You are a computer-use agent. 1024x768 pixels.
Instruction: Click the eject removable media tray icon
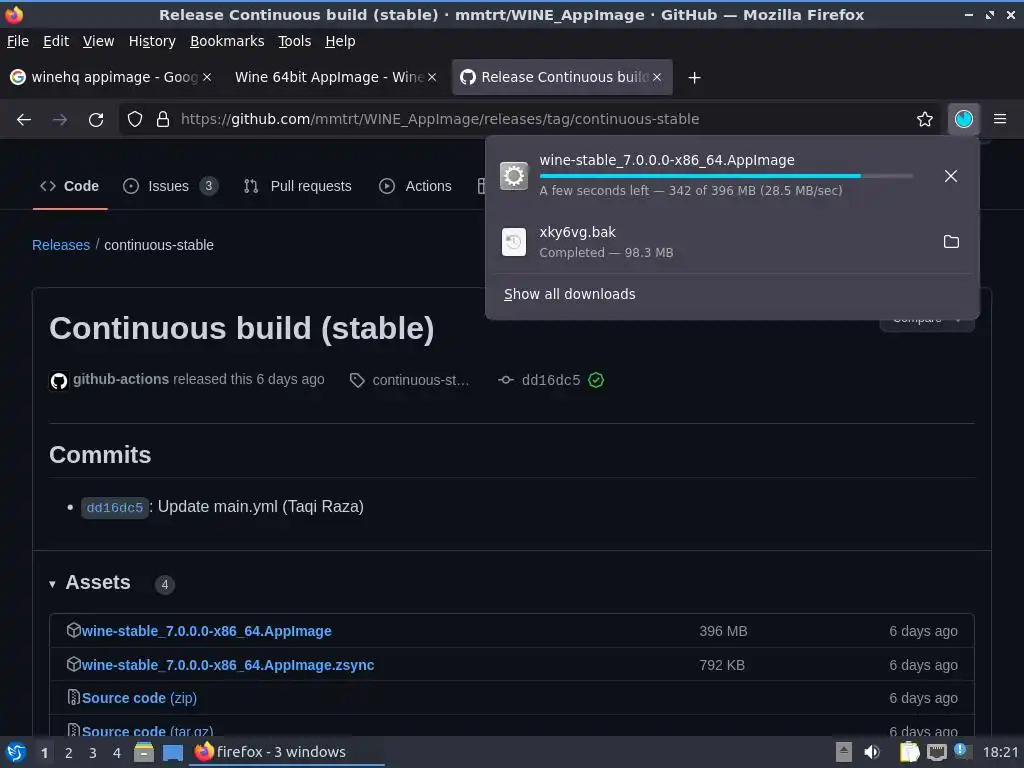[x=844, y=752]
